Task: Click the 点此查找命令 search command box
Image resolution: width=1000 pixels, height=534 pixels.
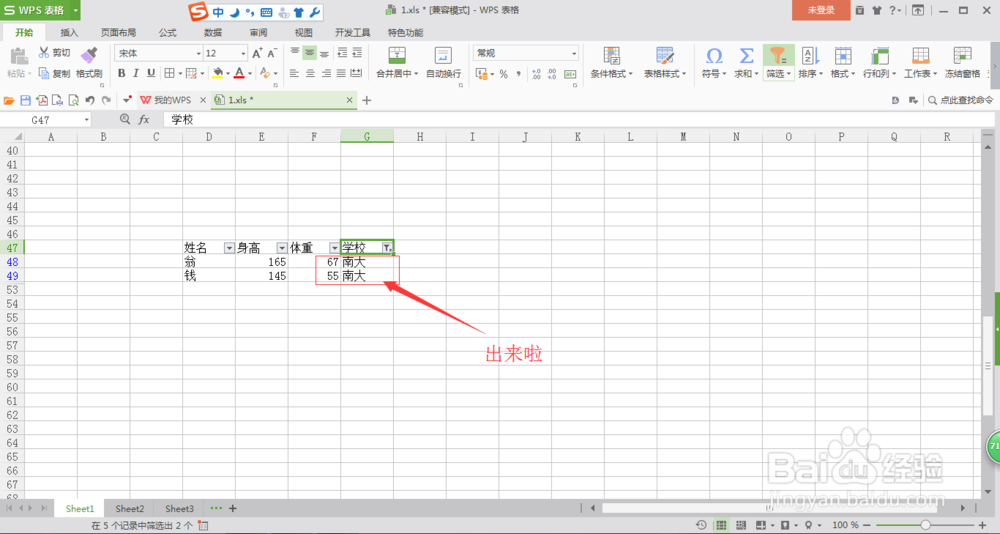Action: coord(961,100)
